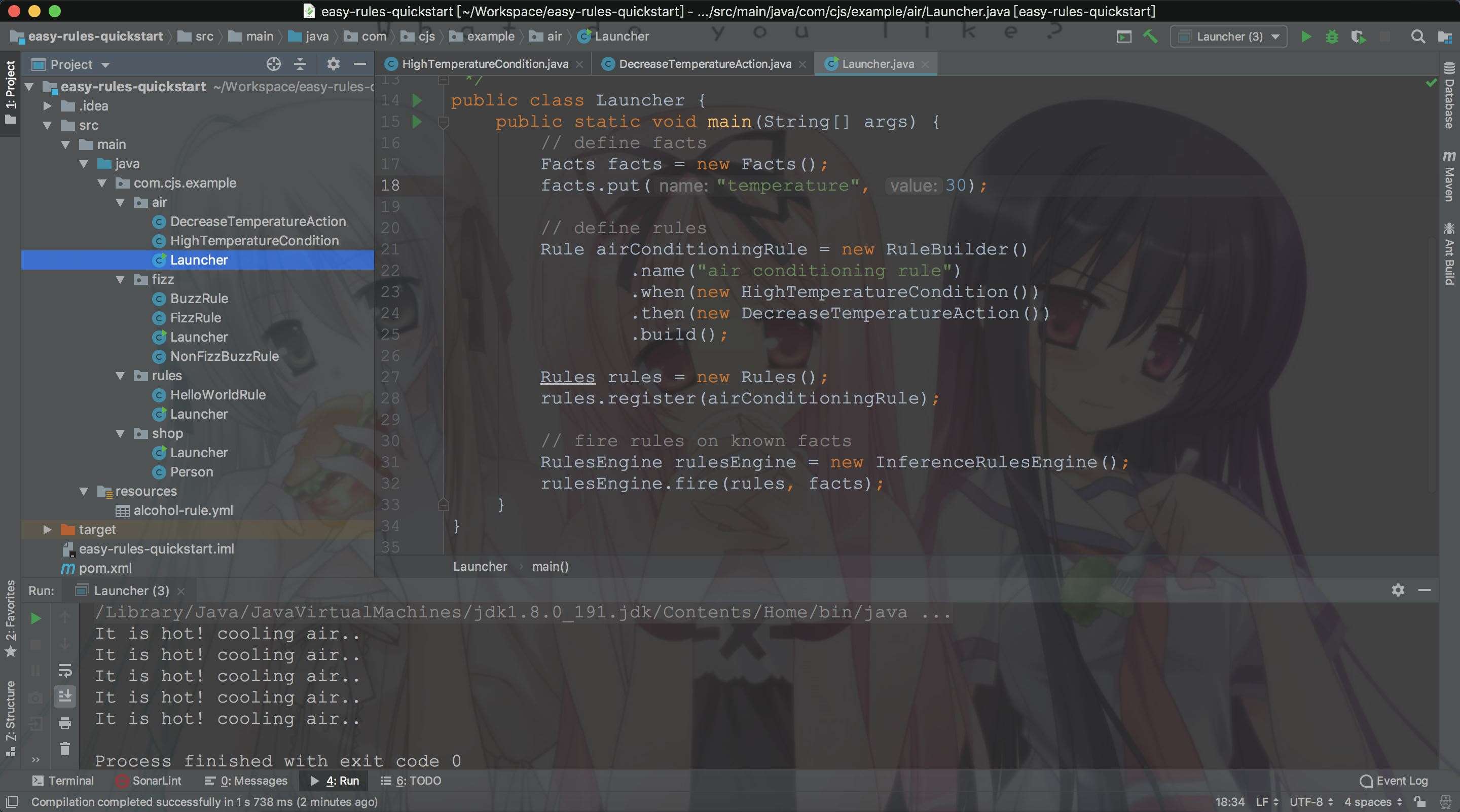1460x812 pixels.
Task: Open the Terminal tab
Action: [x=63, y=780]
